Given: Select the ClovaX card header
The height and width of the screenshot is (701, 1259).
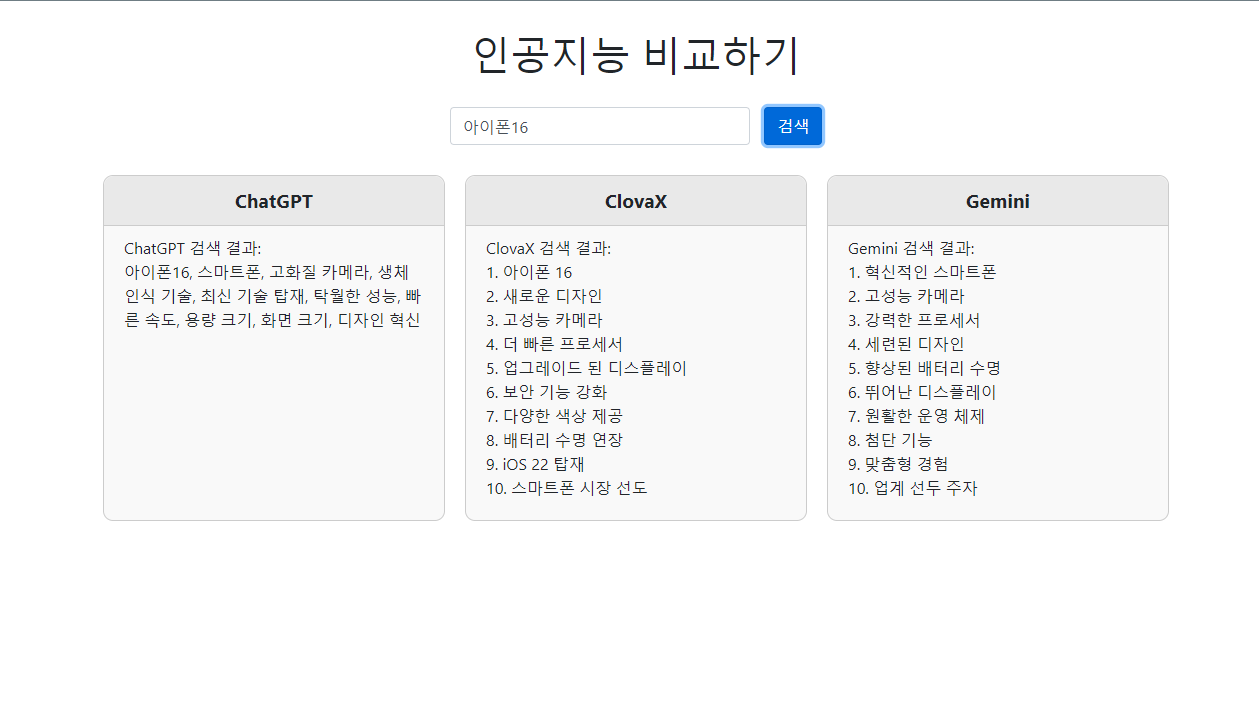Looking at the screenshot, I should [x=636, y=201].
